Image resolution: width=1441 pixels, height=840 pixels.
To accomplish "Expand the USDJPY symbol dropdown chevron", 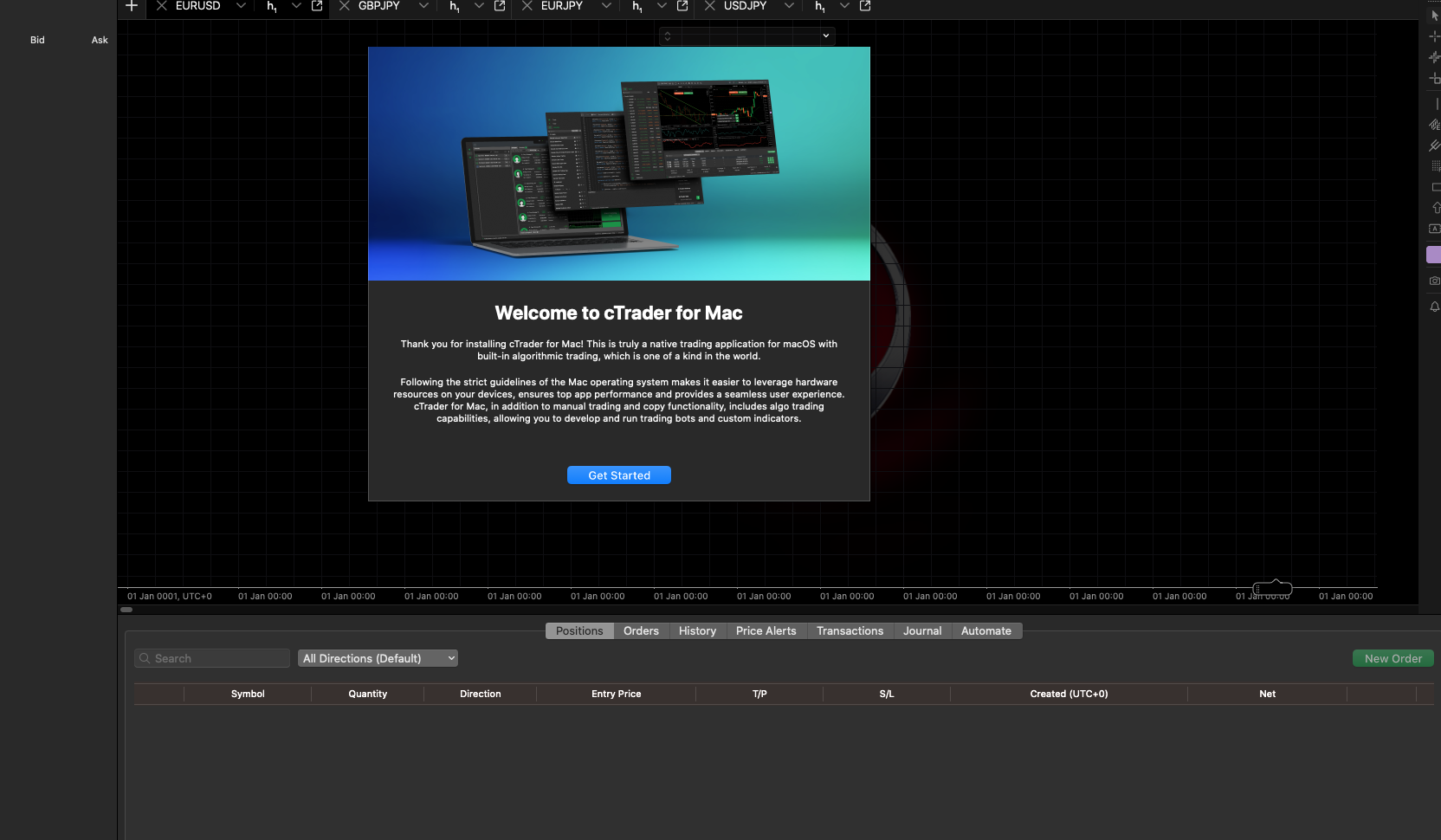I will tap(789, 6).
